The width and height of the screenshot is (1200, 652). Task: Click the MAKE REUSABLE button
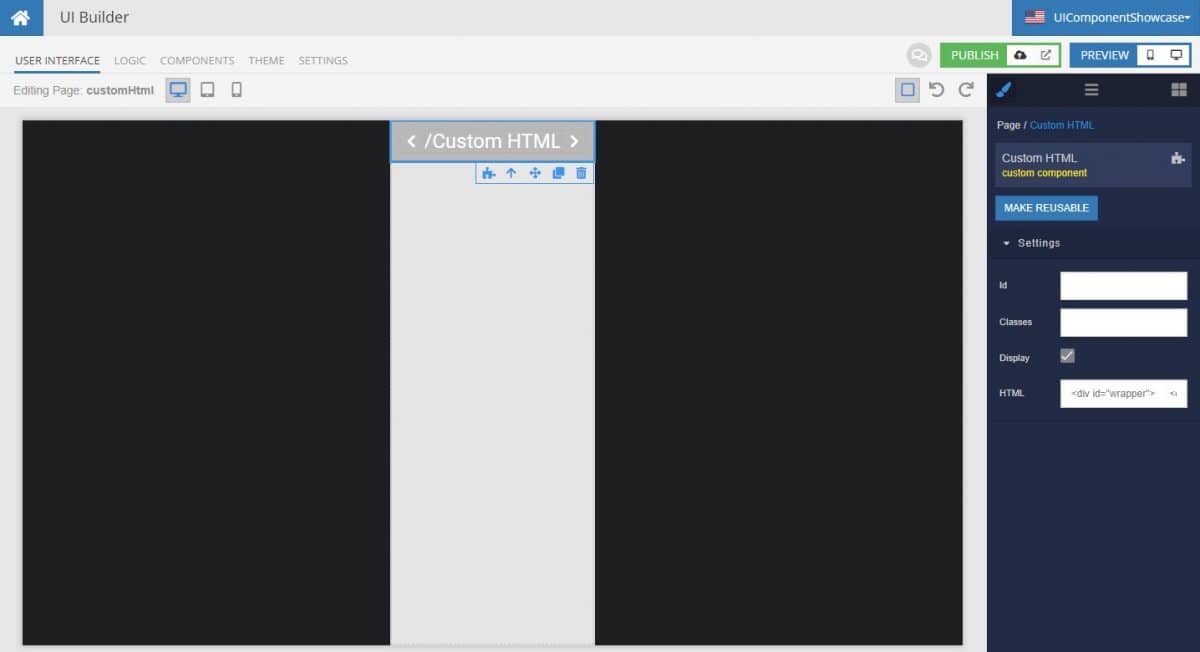point(1046,208)
